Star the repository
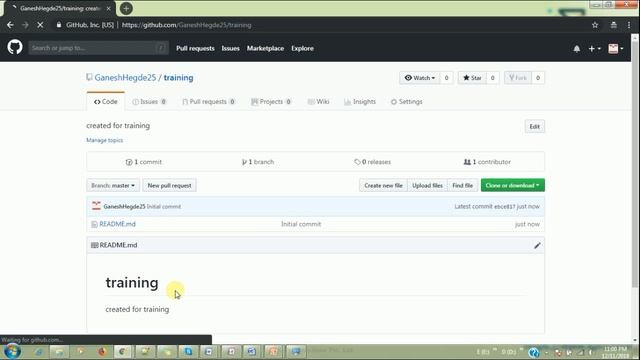This screenshot has height=360, width=640. [x=472, y=78]
